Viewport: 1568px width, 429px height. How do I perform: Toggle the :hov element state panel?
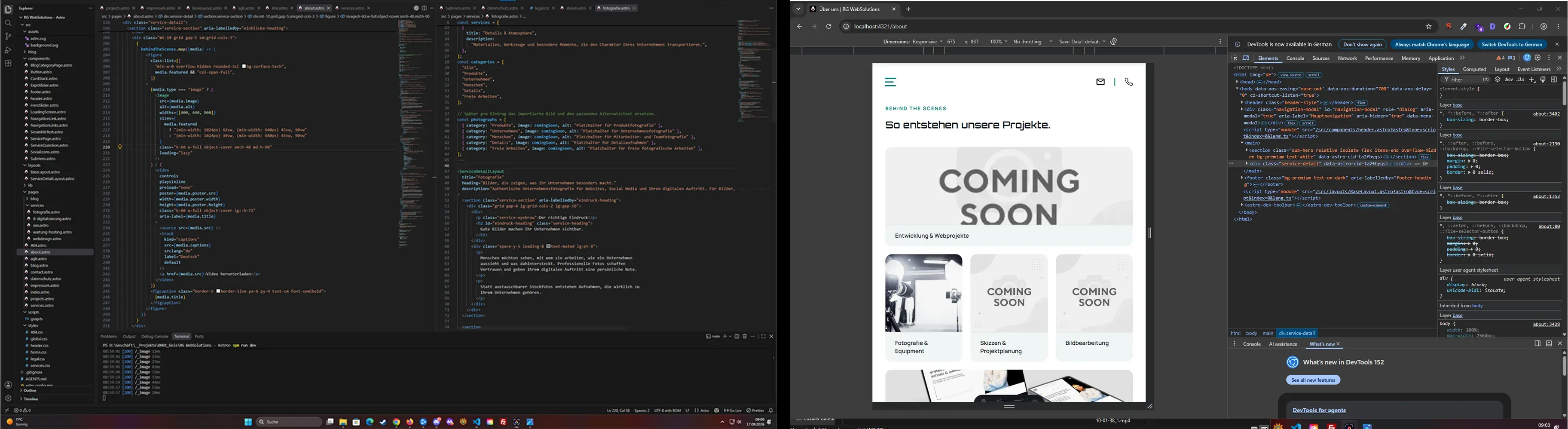click(1509, 80)
